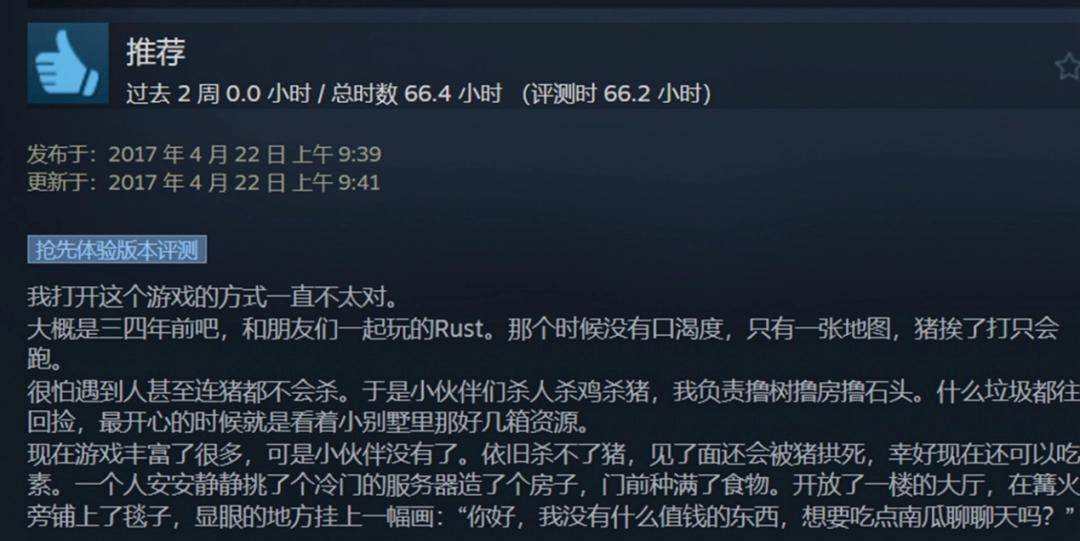Click the quoted text "你好，我没有什么值钱的东西"
This screenshot has height=541, width=1080.
(626, 516)
